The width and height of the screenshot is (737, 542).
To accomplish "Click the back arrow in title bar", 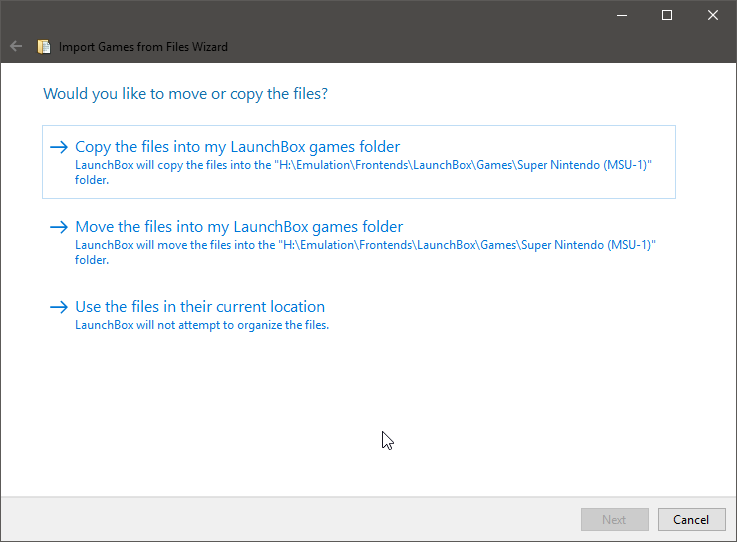I will coord(16,46).
